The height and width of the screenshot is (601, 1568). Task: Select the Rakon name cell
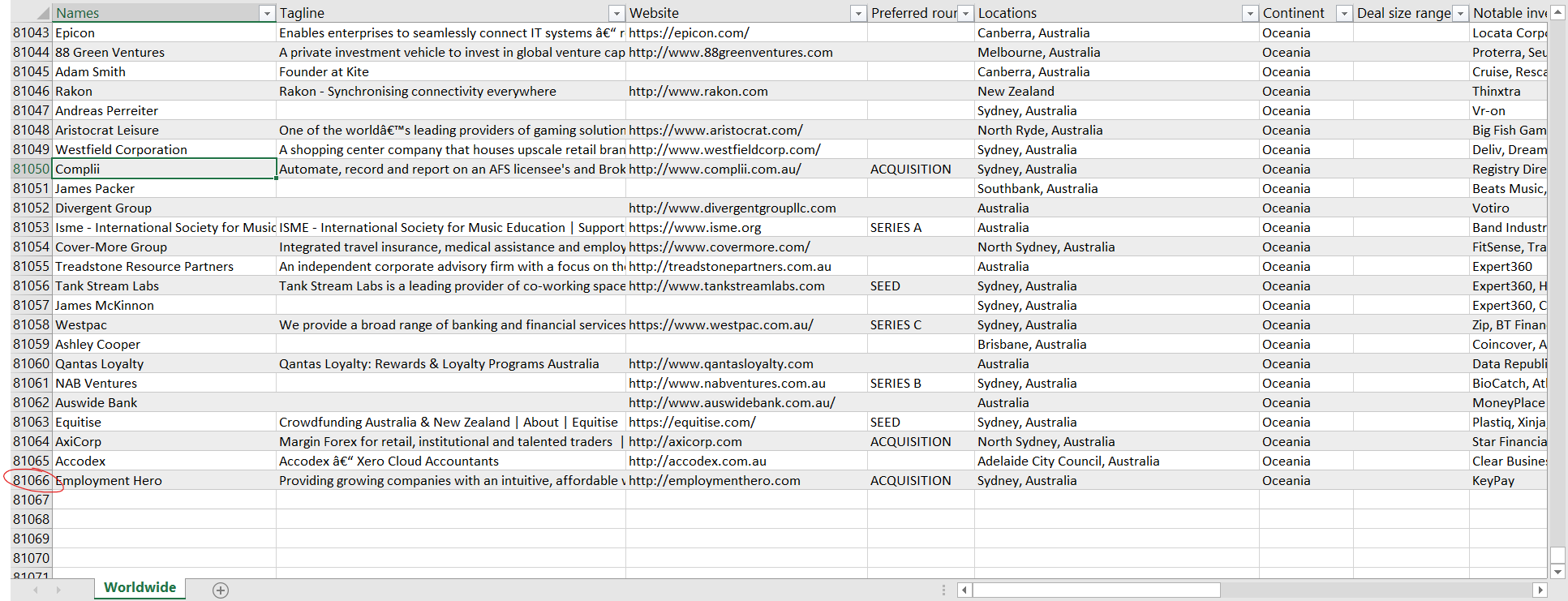pyautogui.click(x=165, y=91)
